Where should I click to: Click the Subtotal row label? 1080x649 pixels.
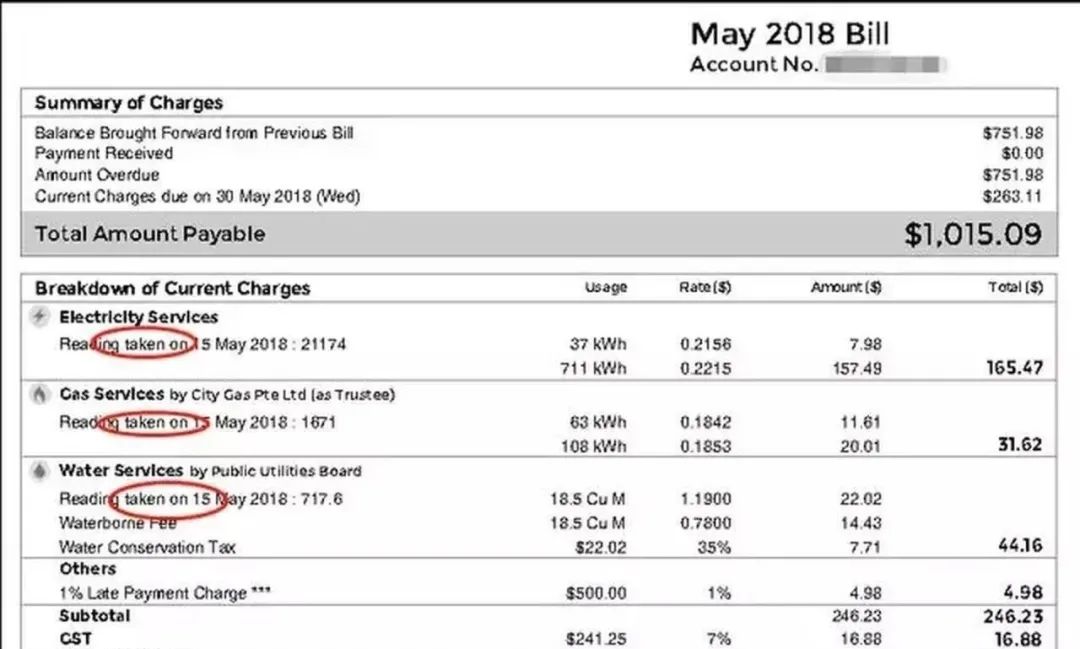coord(94,616)
